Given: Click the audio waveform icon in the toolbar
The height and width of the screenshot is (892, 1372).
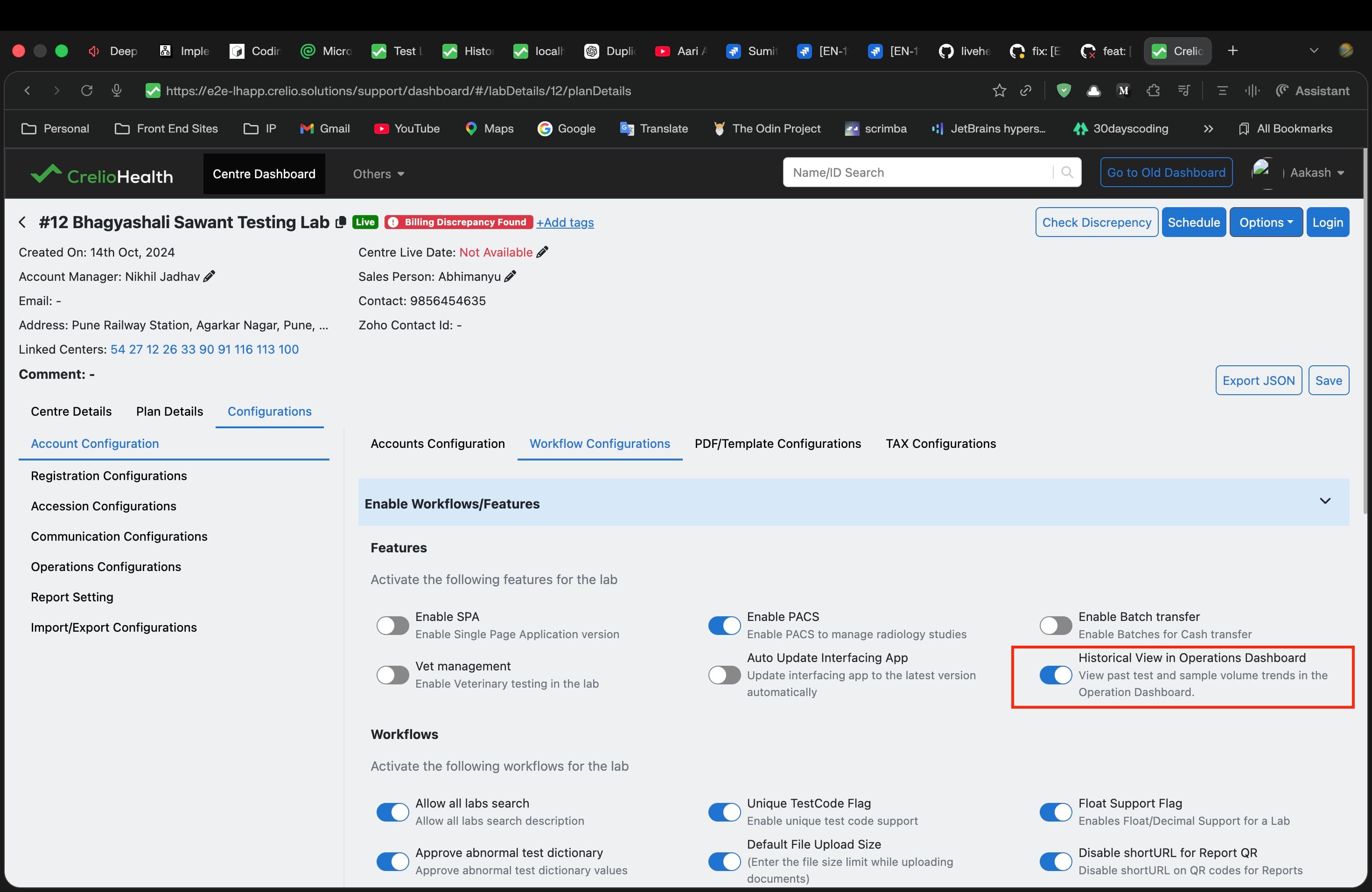Looking at the screenshot, I should click(x=1252, y=91).
